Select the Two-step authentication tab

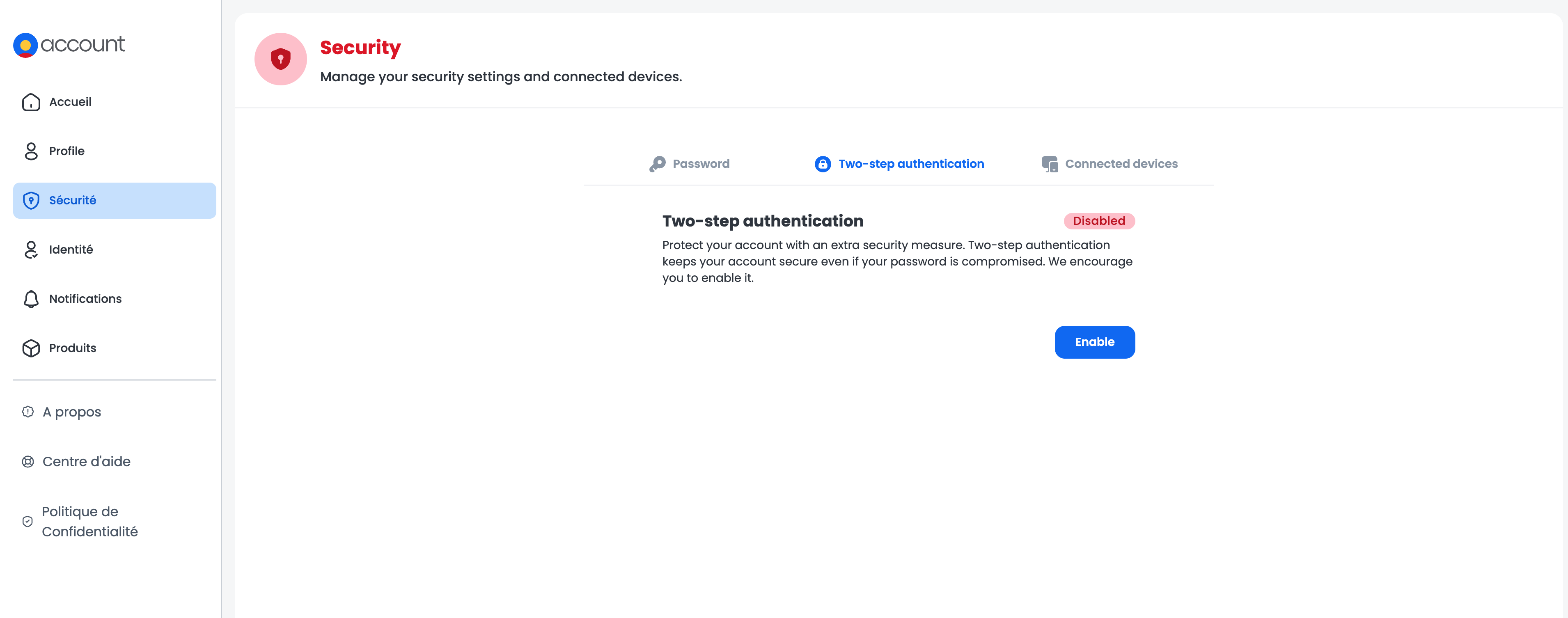coord(910,164)
